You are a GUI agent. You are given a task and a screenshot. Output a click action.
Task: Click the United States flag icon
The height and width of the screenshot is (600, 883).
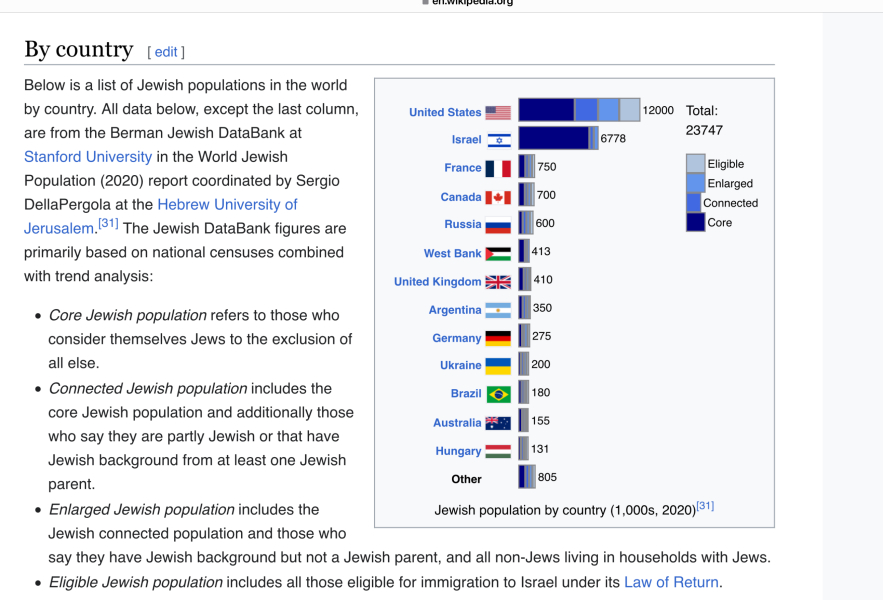pyautogui.click(x=497, y=111)
